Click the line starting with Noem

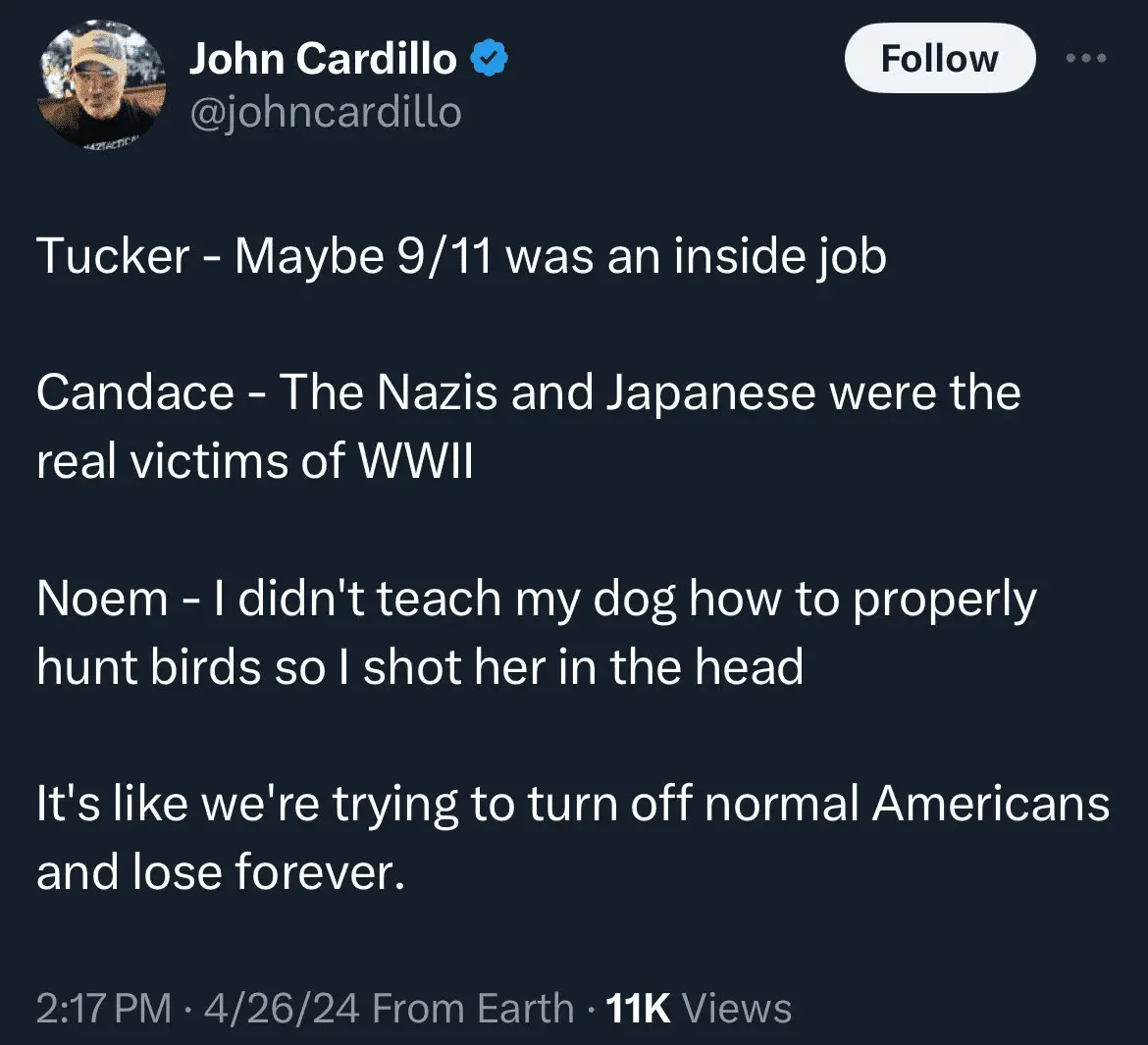click(x=536, y=599)
